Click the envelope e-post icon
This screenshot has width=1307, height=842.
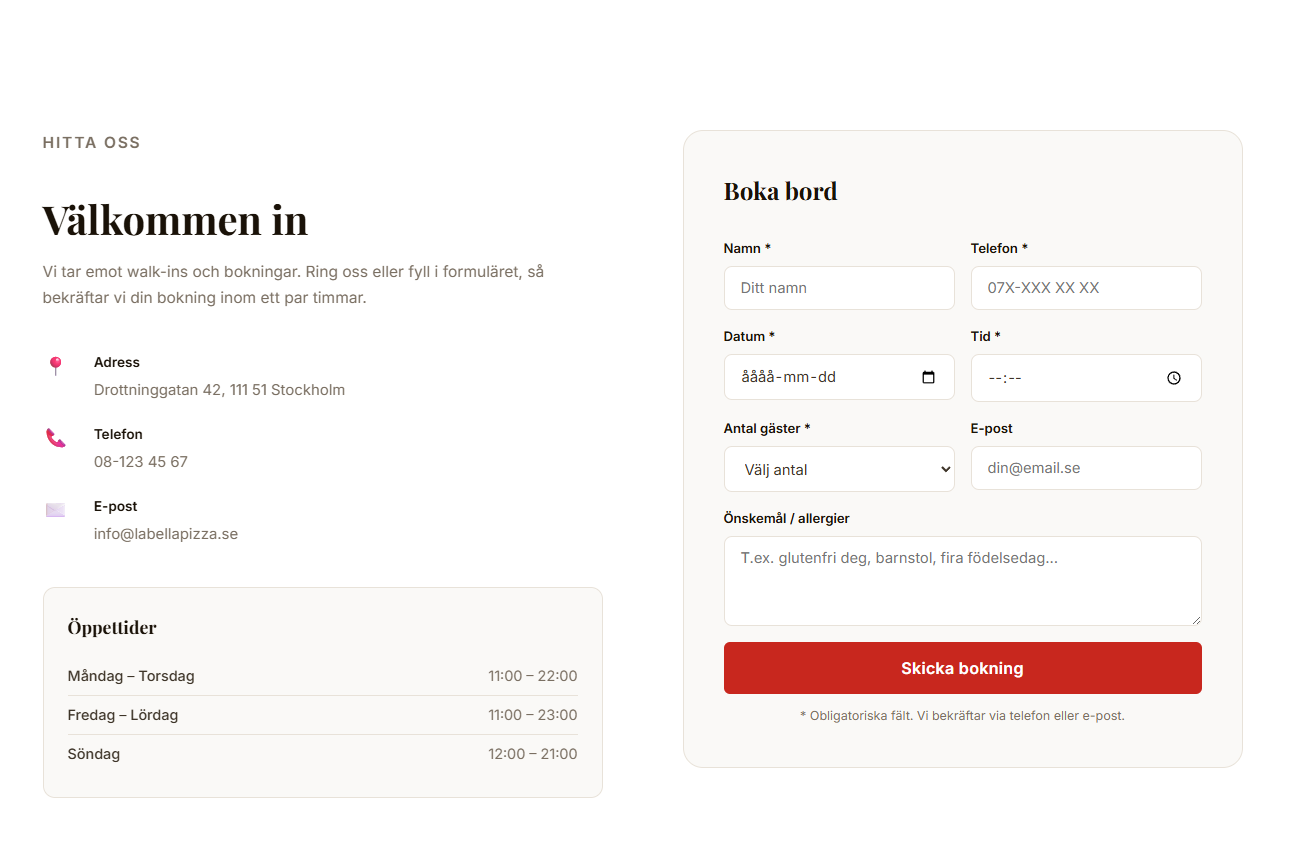click(x=56, y=510)
